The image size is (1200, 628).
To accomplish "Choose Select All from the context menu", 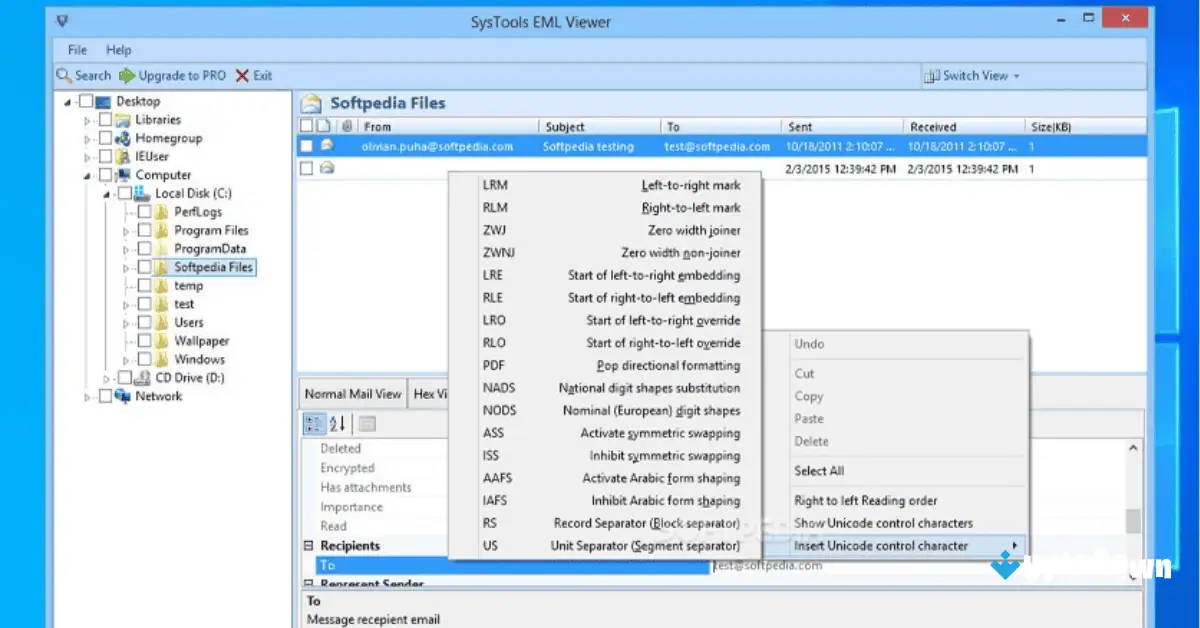I will tap(822, 470).
